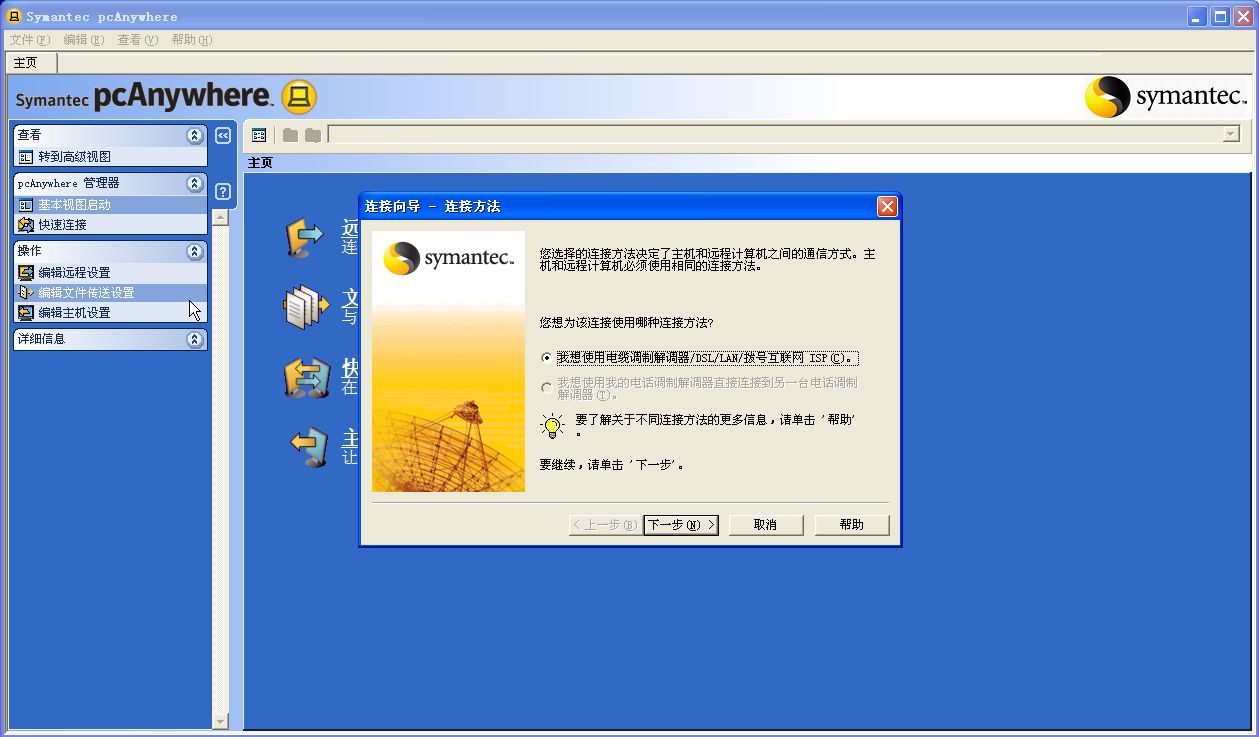Click the first folder icon in toolbar

click(x=291, y=135)
